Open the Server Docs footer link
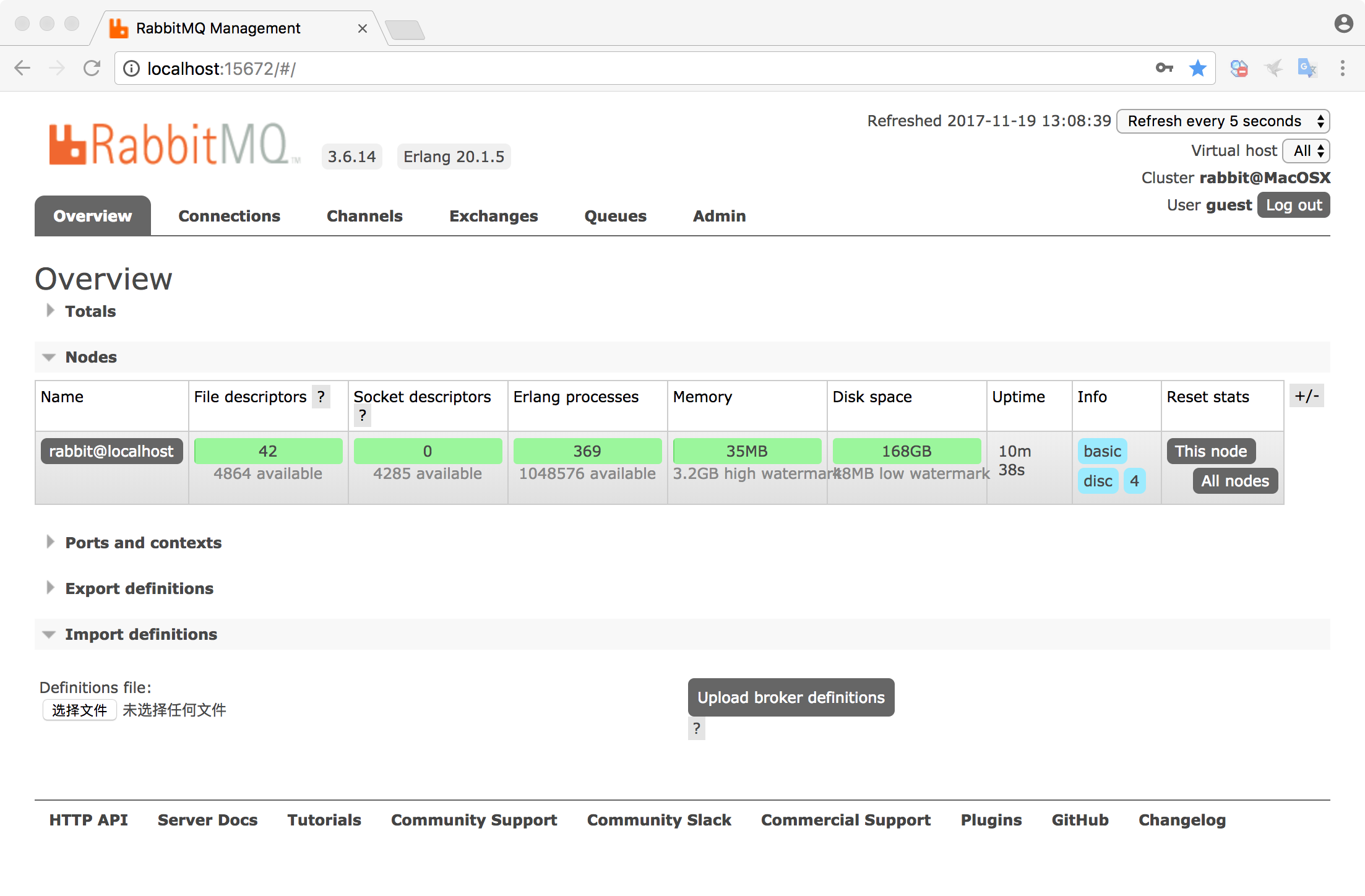This screenshot has width=1365, height=896. point(208,820)
